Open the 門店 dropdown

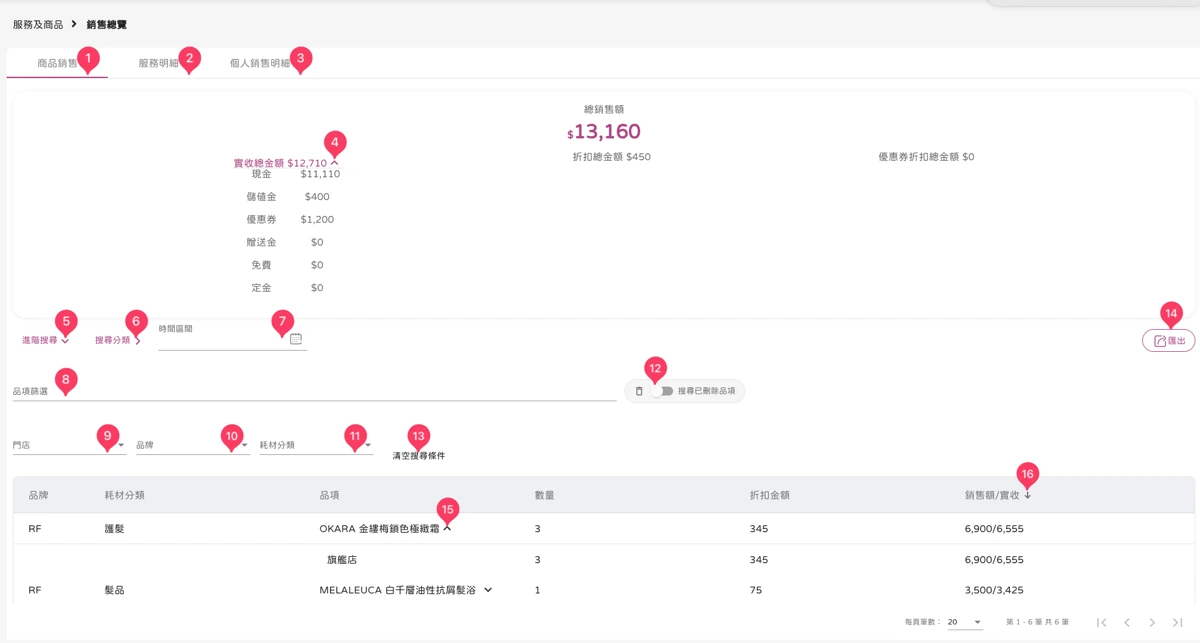point(69,445)
